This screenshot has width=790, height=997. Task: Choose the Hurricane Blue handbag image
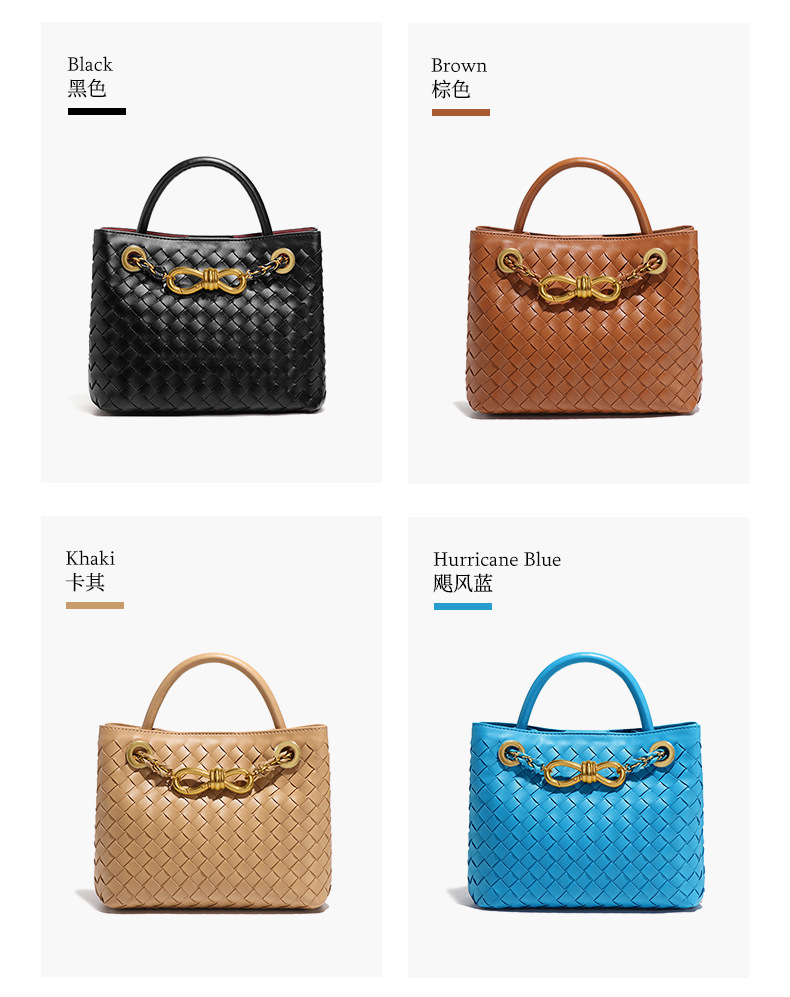tap(586, 781)
